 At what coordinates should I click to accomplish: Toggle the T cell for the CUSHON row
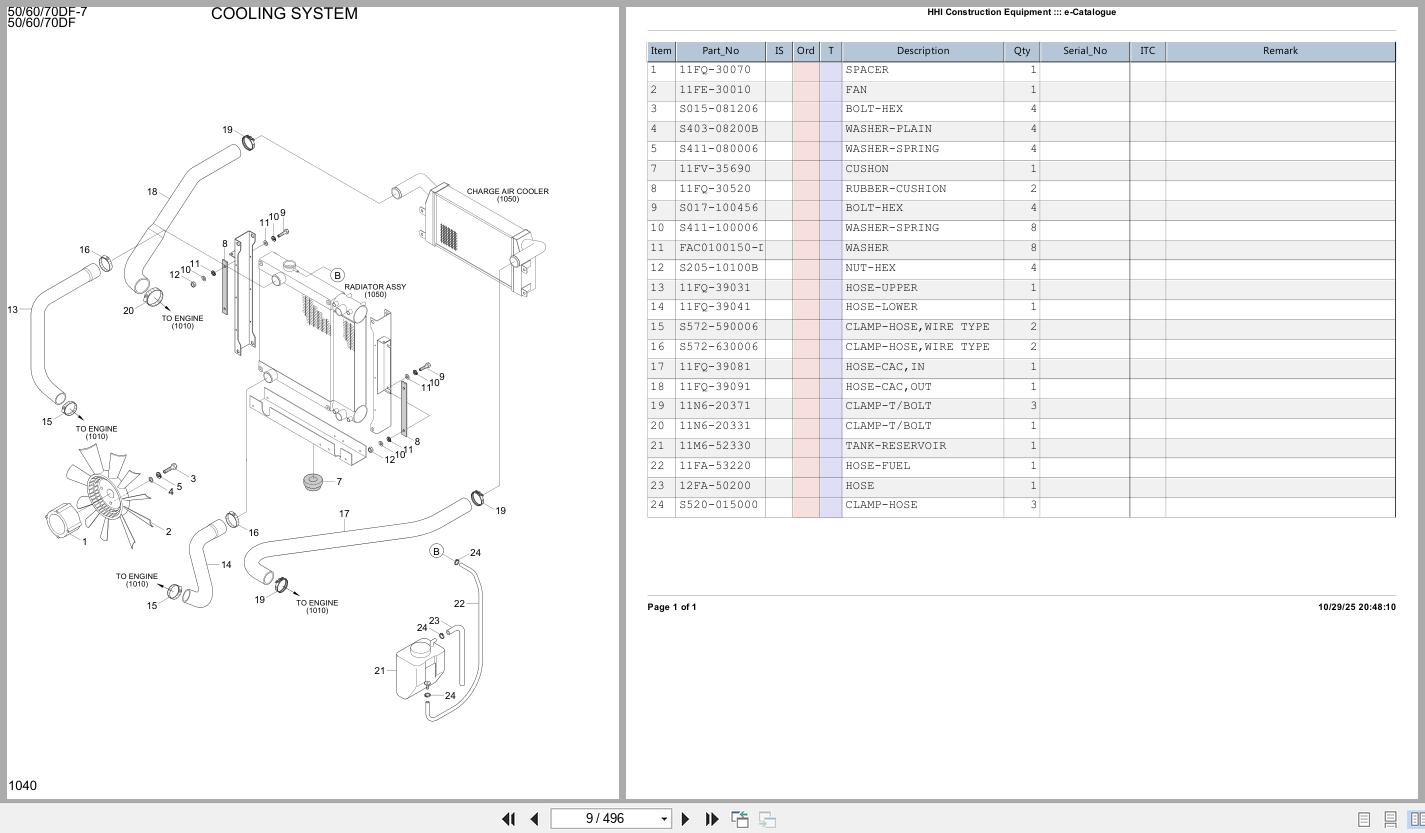click(830, 169)
